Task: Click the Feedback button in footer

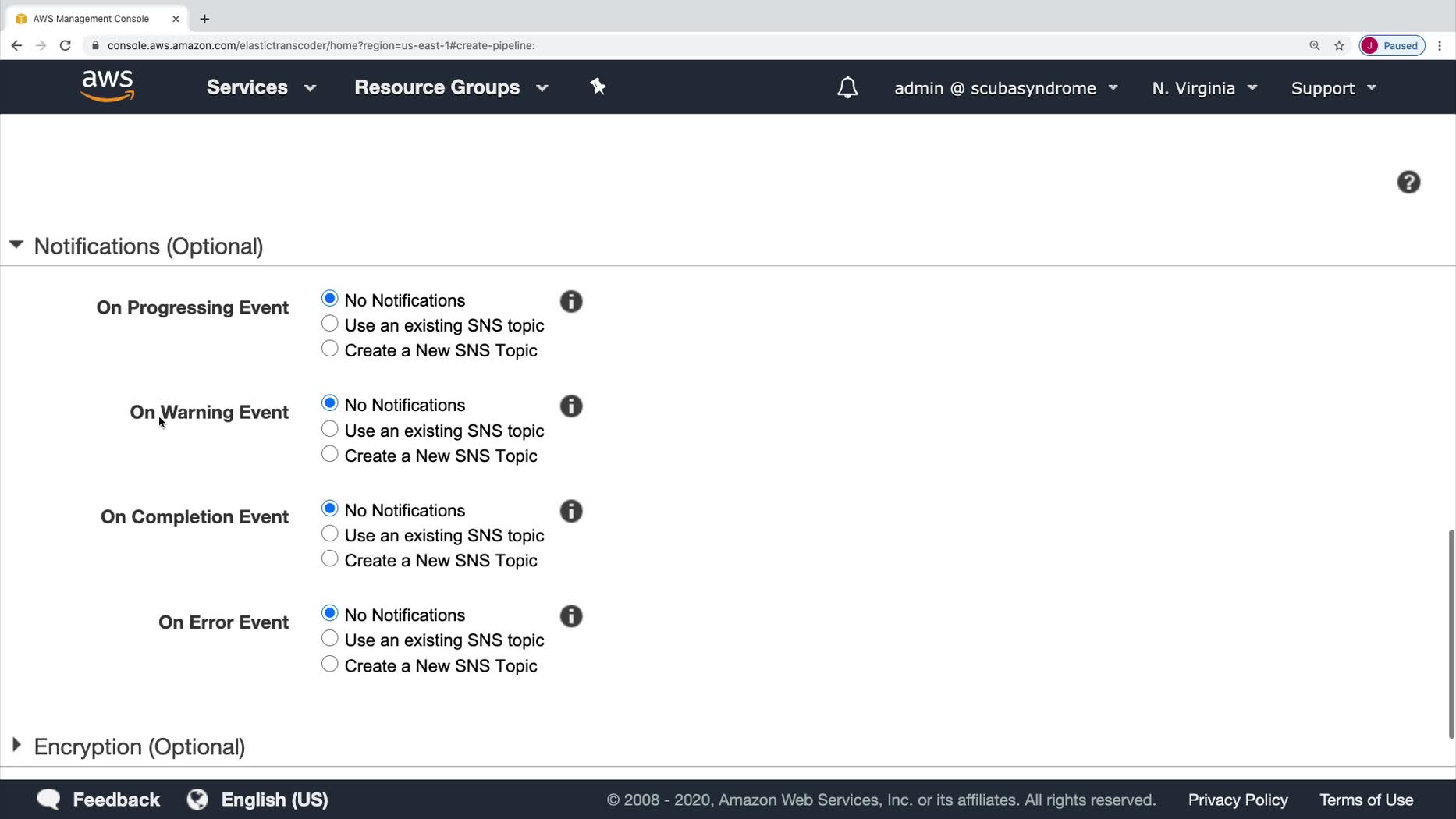Action: tap(98, 799)
